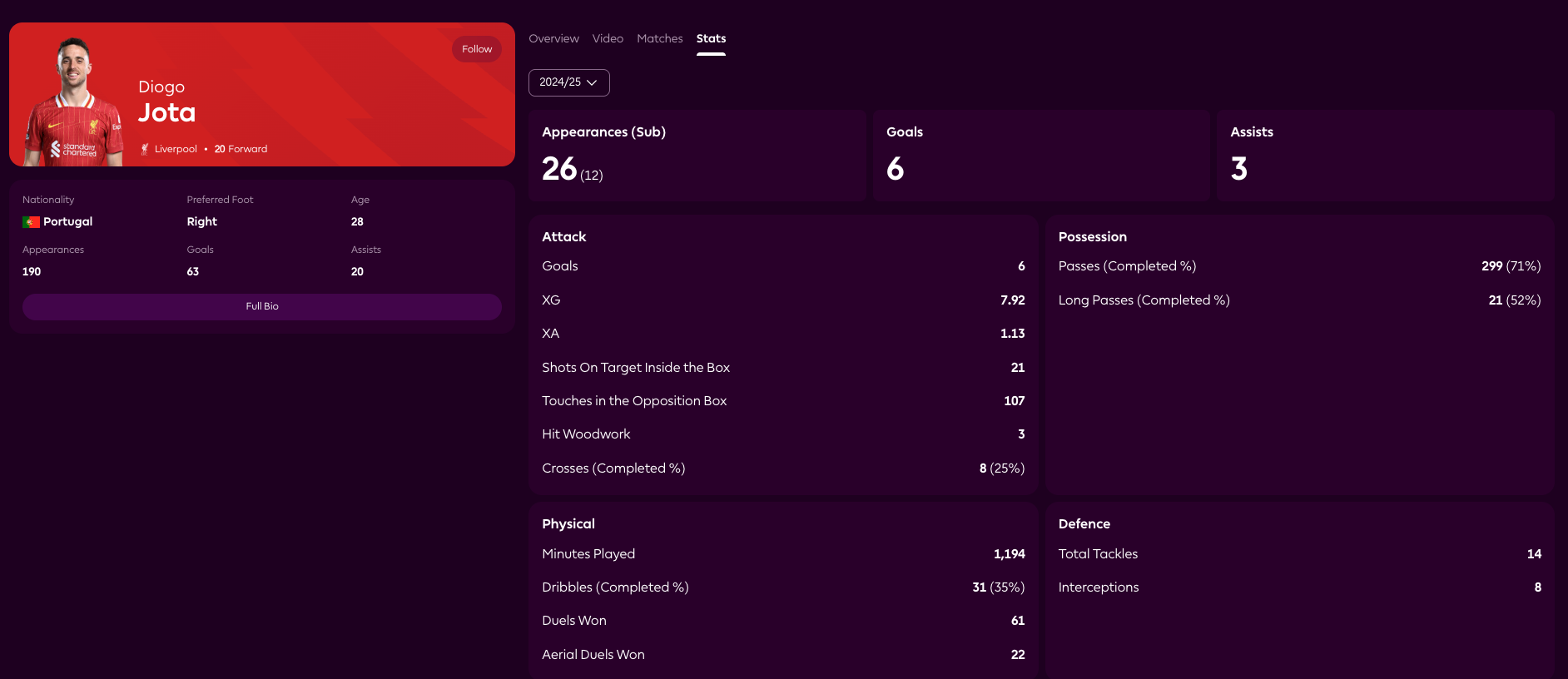Click the Minutes Played value 1,194
The height and width of the screenshot is (679, 1568).
point(1009,553)
